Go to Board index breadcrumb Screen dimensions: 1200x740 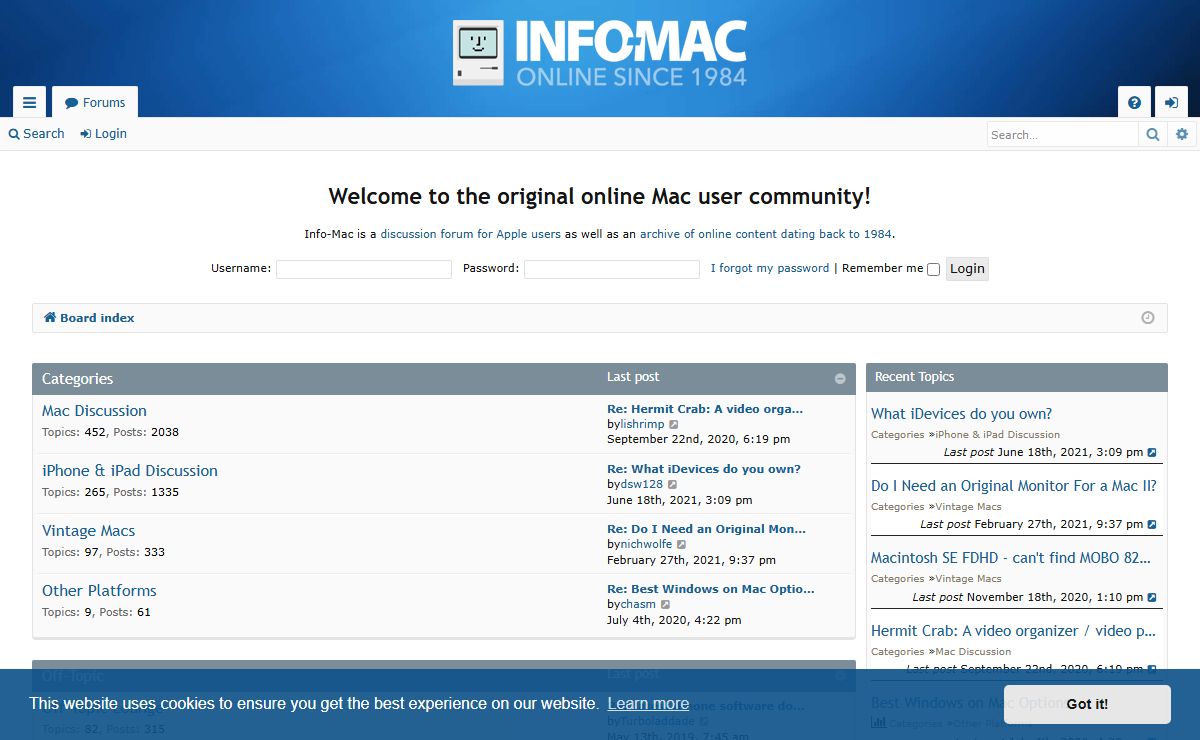click(89, 318)
